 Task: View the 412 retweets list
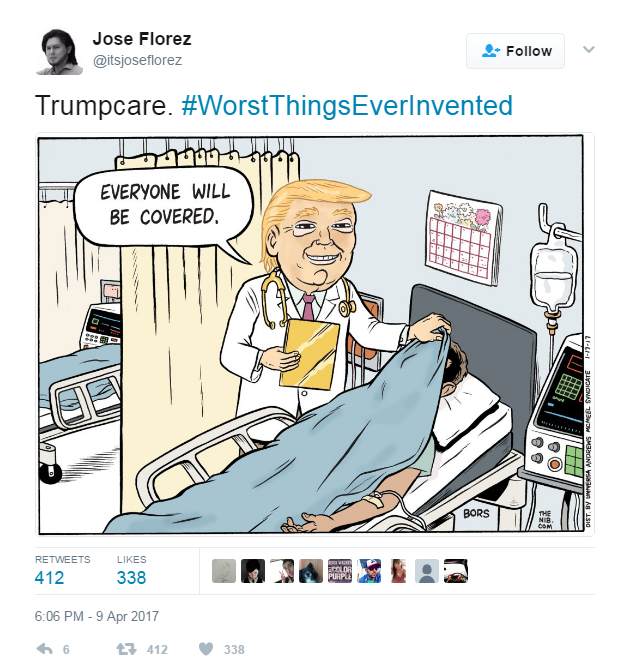62,570
